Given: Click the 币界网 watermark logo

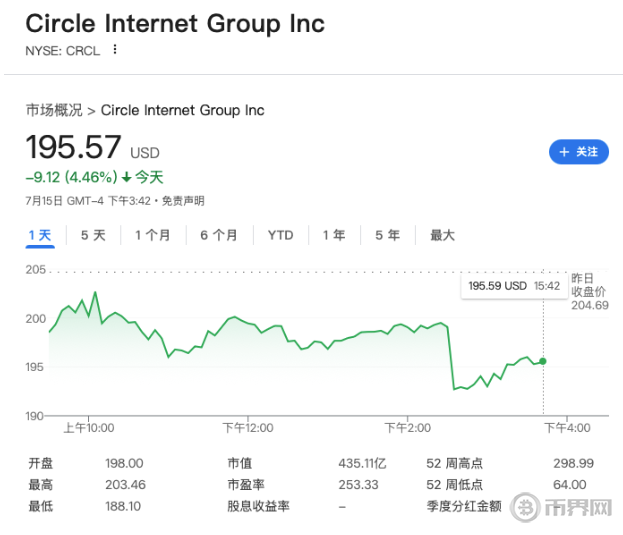Looking at the screenshot, I should click(x=561, y=507).
